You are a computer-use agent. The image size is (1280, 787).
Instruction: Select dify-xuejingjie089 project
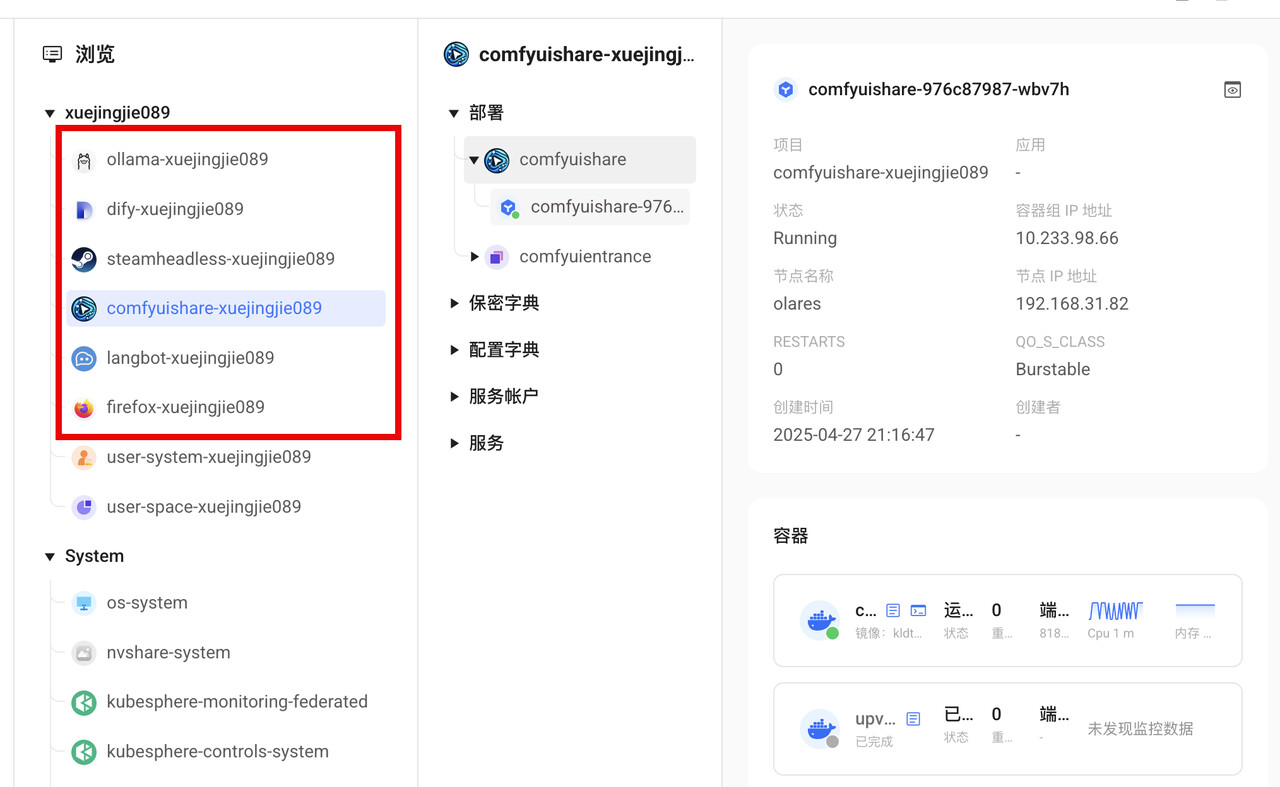click(x=175, y=209)
